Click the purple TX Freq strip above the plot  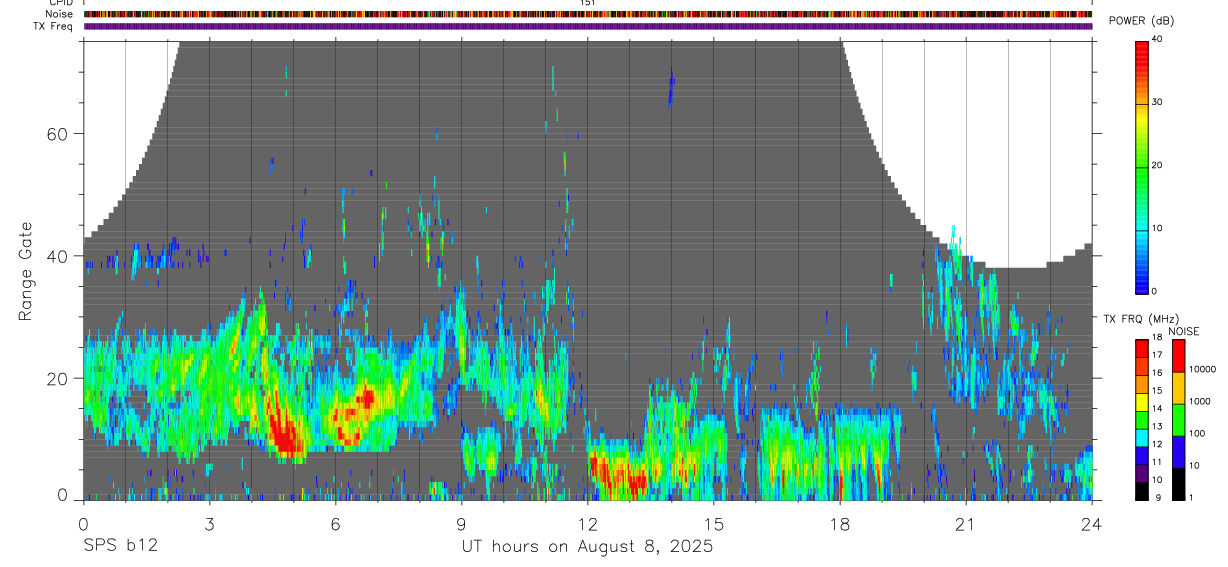click(x=588, y=26)
